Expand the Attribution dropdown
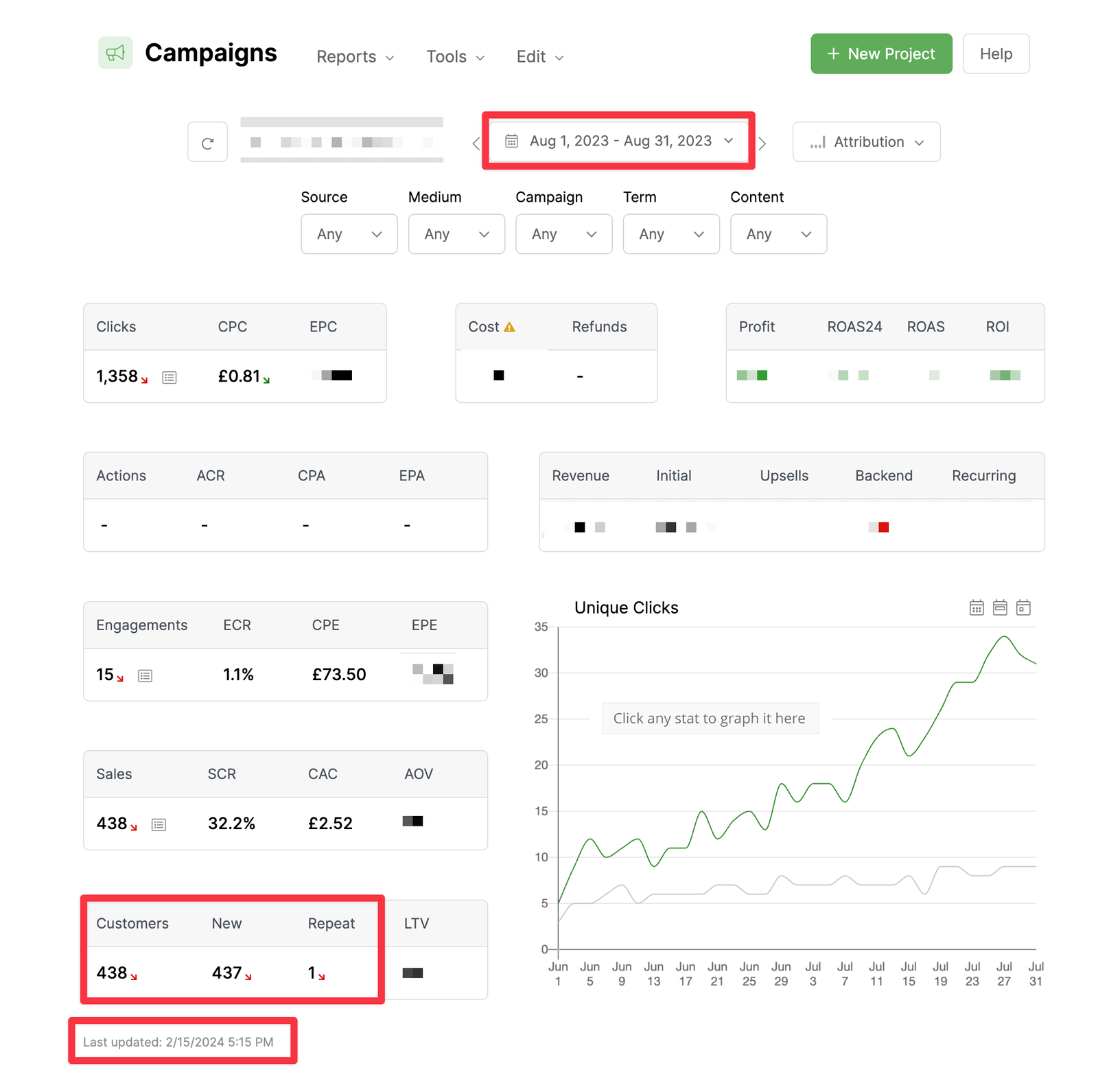The height and width of the screenshot is (1092, 1098). click(866, 142)
